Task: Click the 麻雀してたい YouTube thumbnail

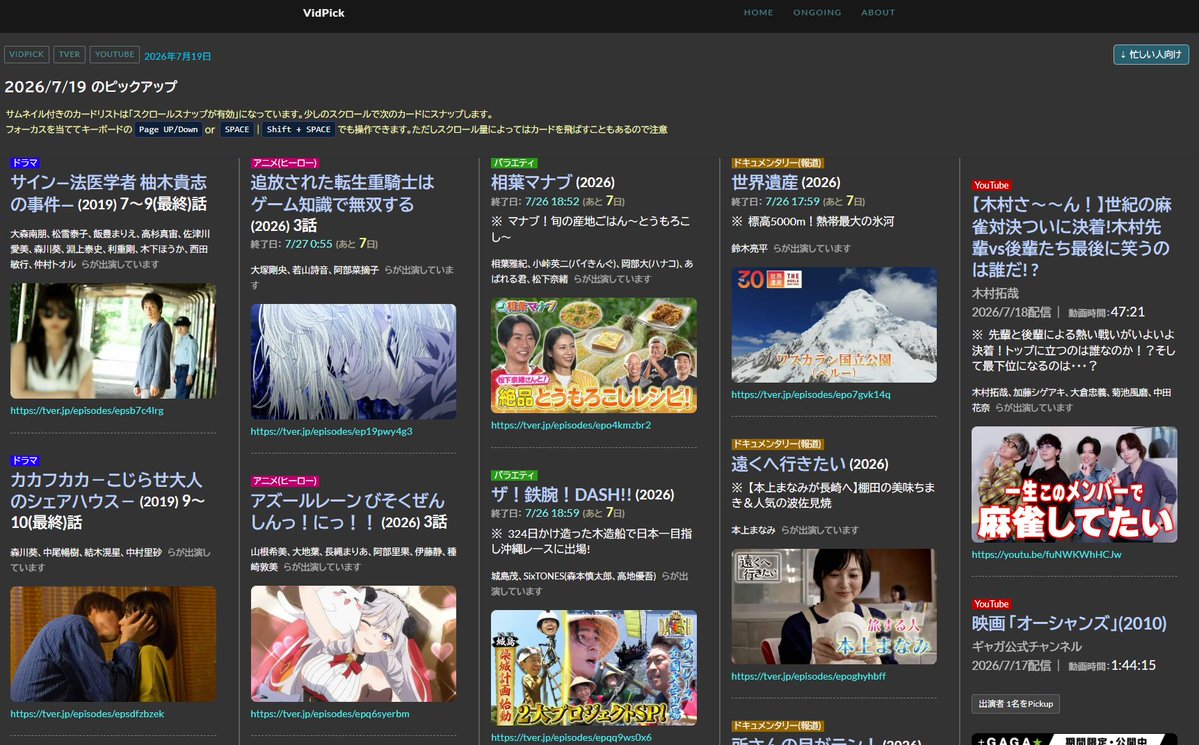Action: (x=1074, y=485)
